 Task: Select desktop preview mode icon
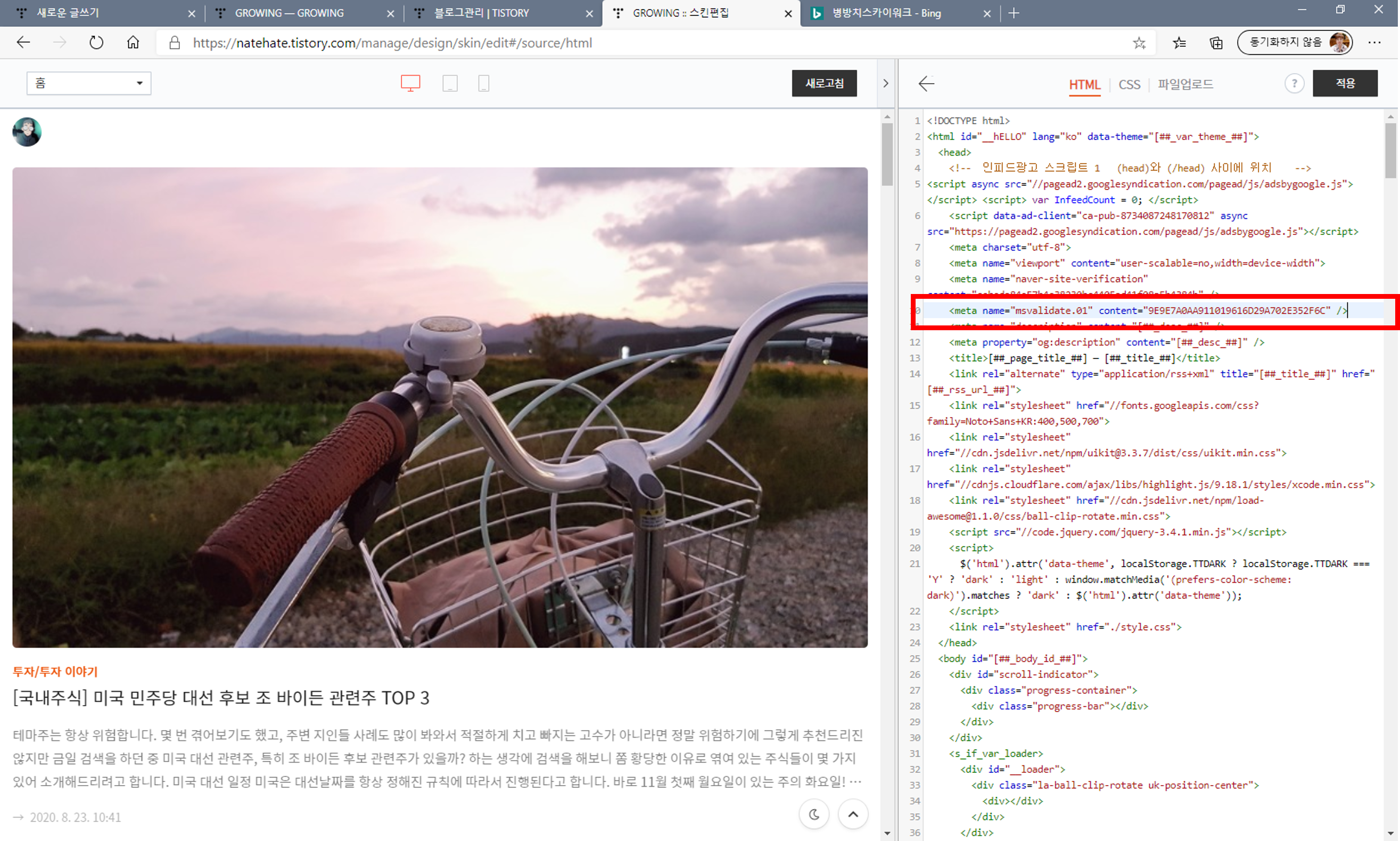tap(410, 83)
